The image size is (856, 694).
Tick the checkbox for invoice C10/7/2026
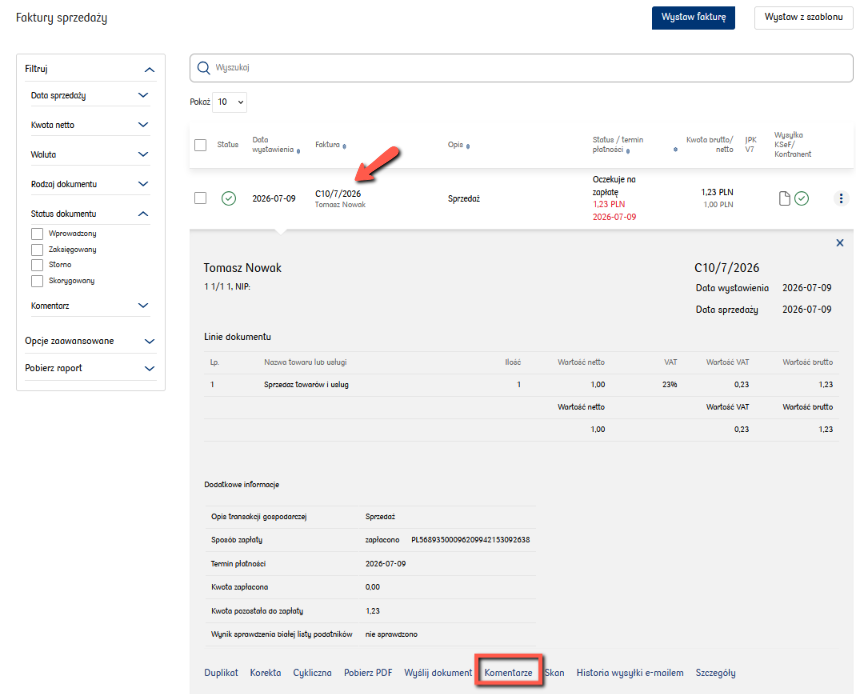point(200,198)
